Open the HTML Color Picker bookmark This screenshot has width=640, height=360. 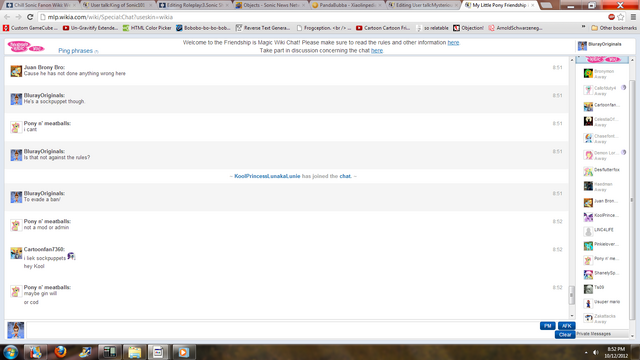coord(147,28)
